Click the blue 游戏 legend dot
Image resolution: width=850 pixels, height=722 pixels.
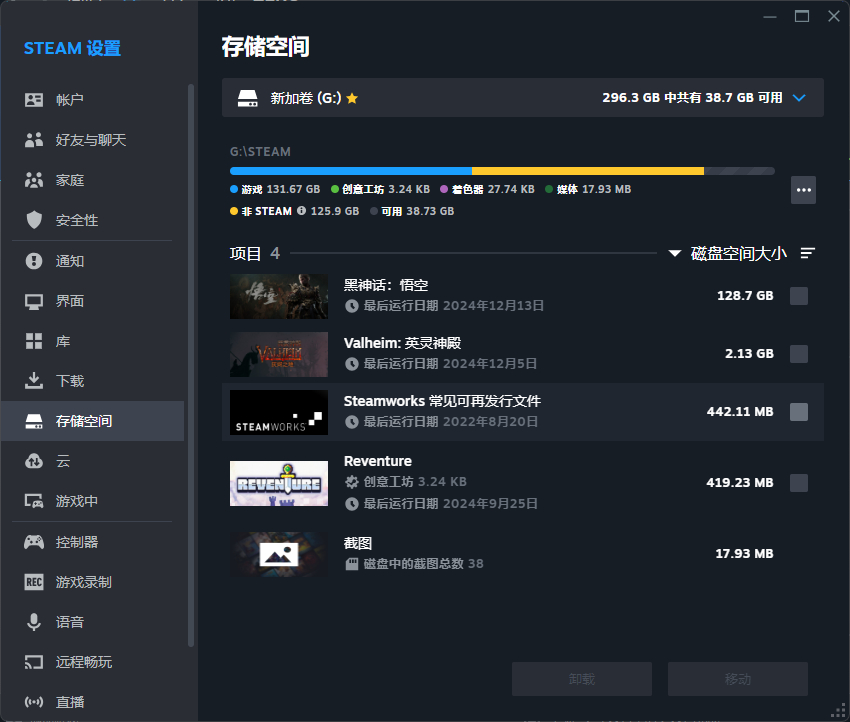(234, 189)
